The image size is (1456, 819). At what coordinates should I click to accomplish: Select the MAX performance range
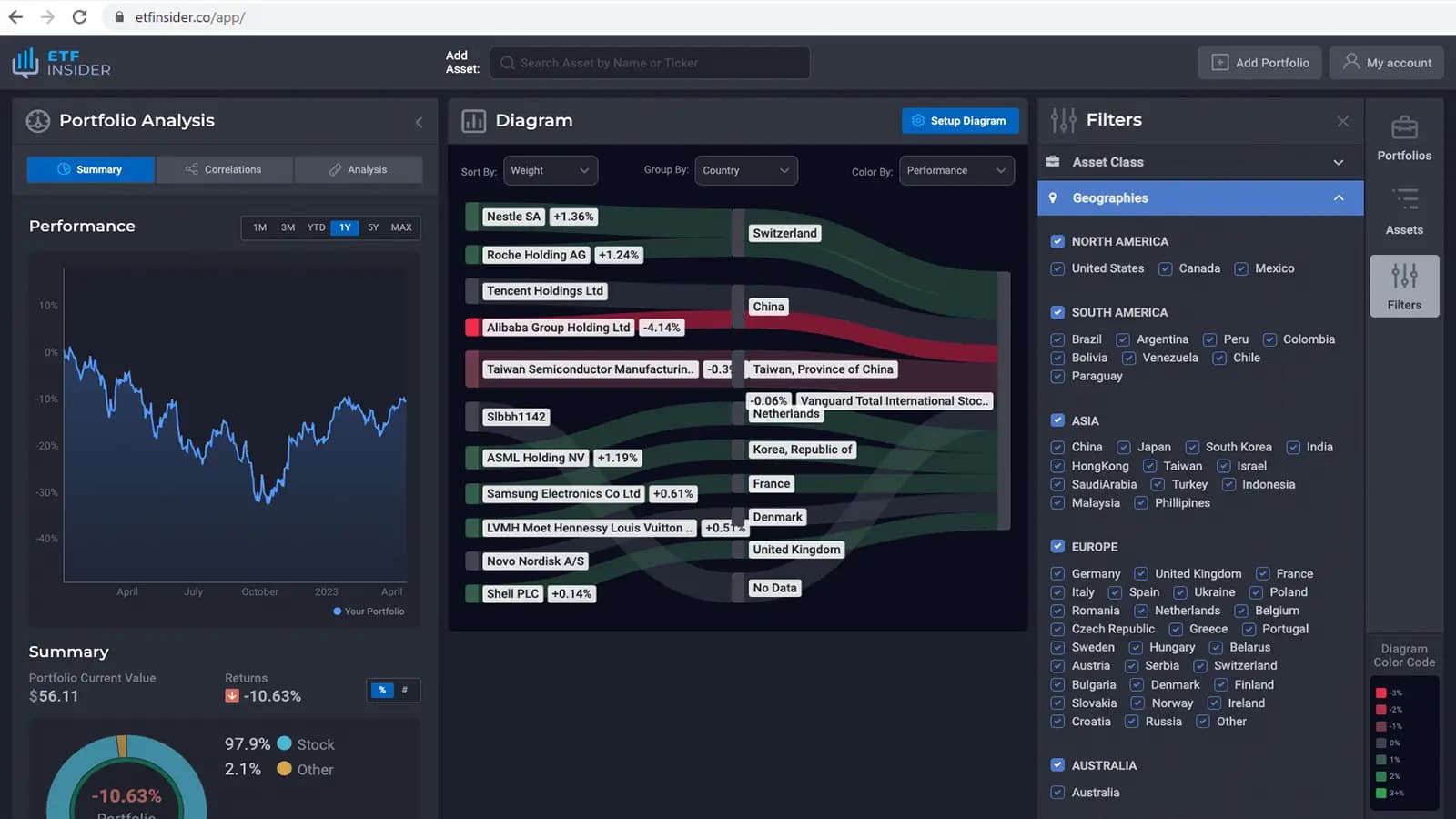tap(401, 227)
